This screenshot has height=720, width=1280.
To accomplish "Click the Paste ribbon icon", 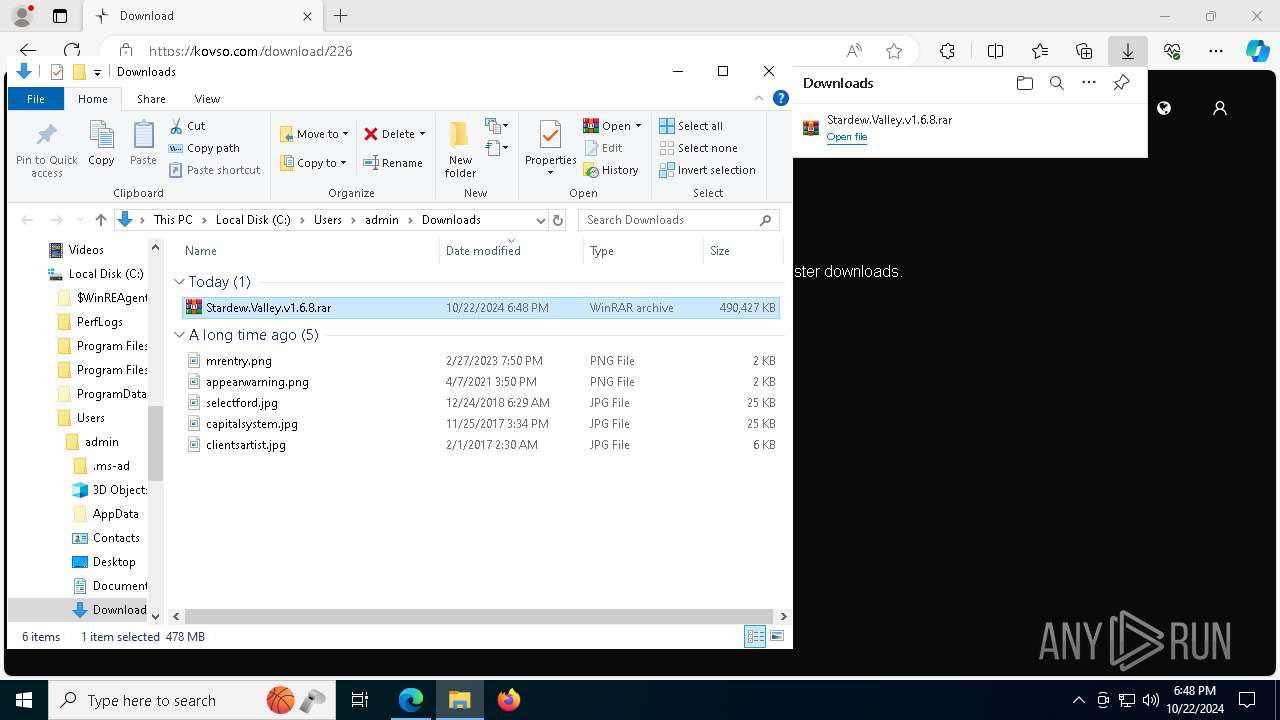I will tap(143, 143).
